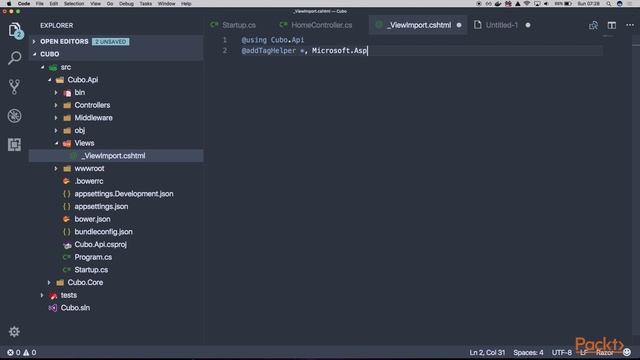This screenshot has height=360, width=640.
Task: Open the editor More Actions ellipsis
Action: (630, 25)
